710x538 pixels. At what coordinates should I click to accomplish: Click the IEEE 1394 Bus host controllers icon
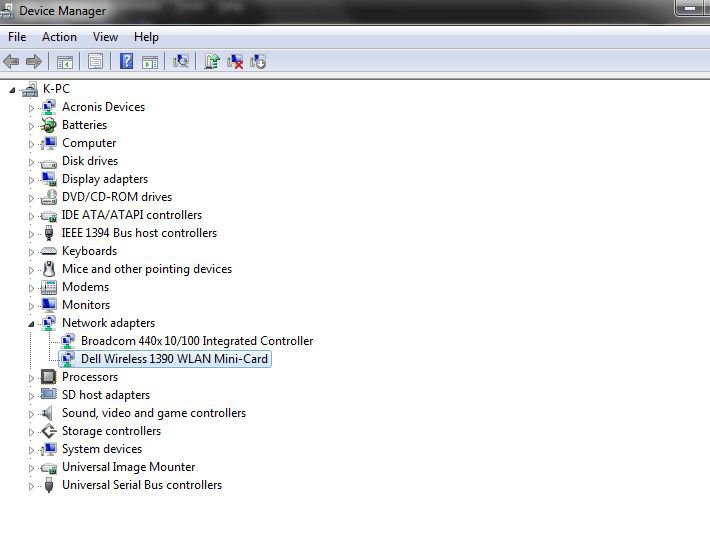point(49,233)
